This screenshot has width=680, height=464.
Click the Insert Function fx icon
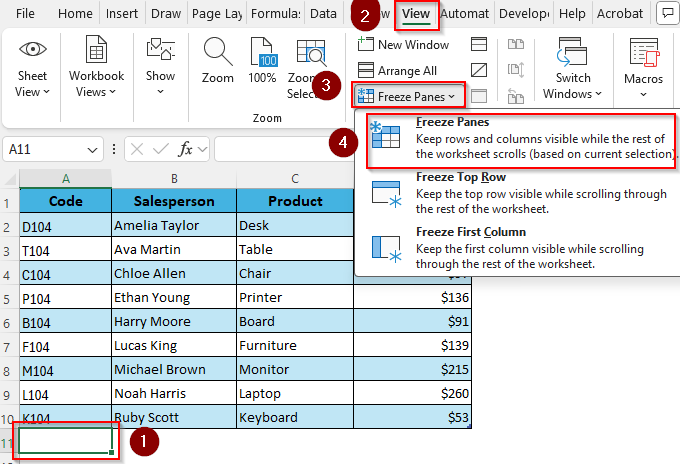(x=186, y=149)
